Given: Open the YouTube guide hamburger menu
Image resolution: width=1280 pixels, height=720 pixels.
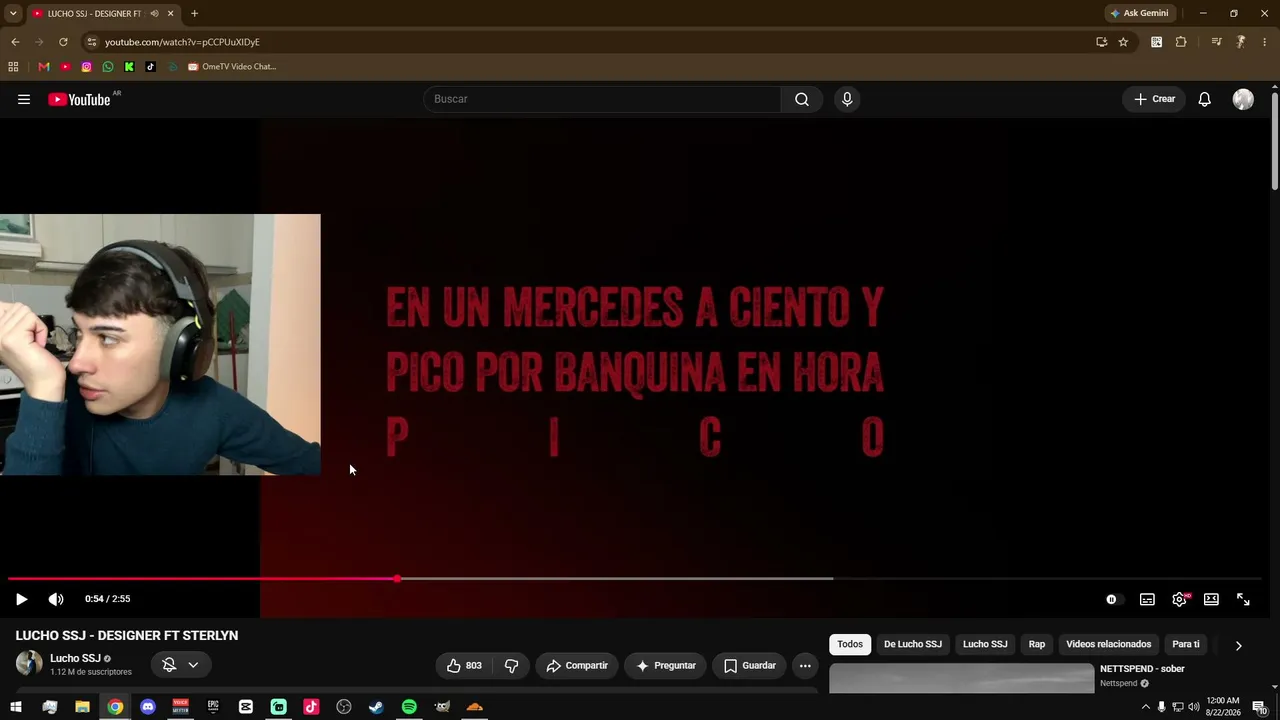Looking at the screenshot, I should click(24, 99).
